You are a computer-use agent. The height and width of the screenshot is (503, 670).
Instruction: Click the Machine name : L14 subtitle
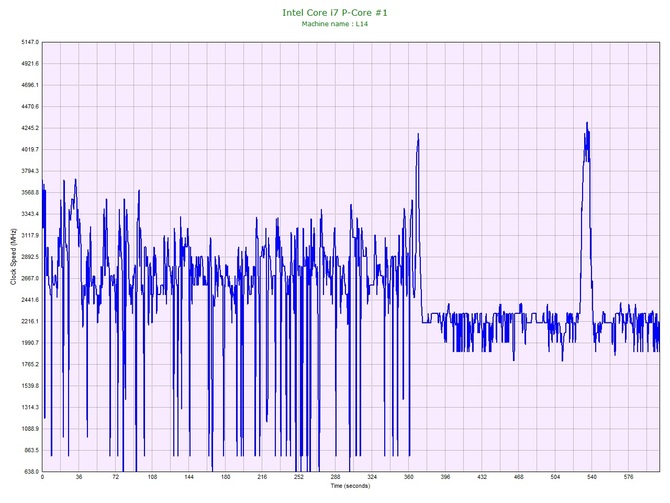[335, 24]
